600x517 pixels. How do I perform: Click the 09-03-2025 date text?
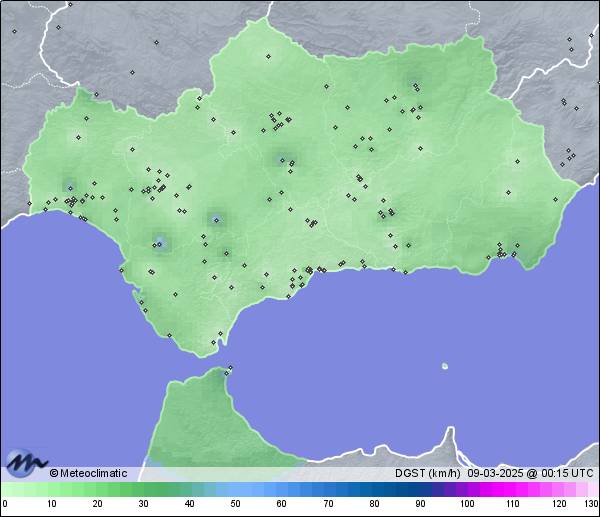click(x=495, y=473)
